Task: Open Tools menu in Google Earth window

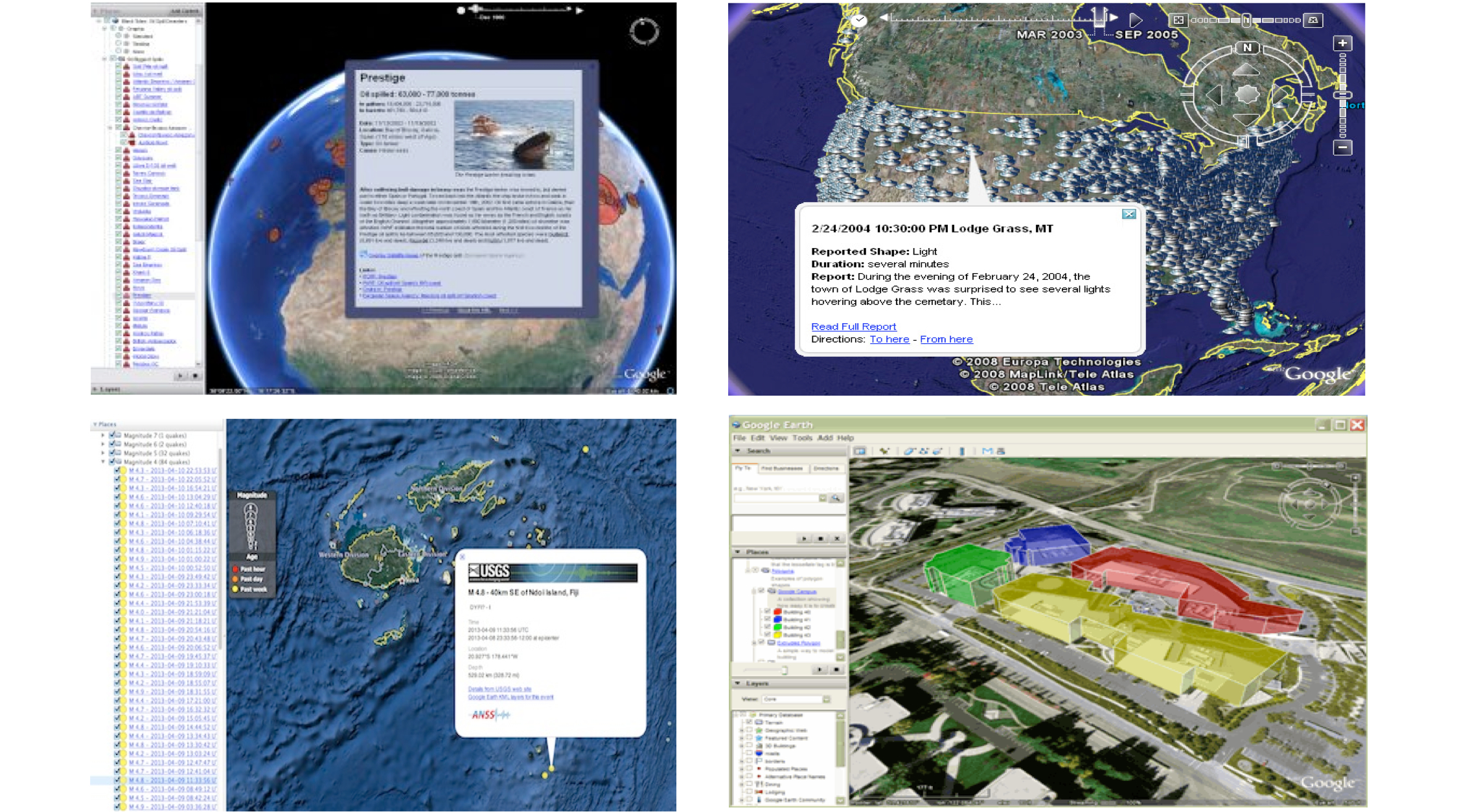Action: (x=802, y=438)
